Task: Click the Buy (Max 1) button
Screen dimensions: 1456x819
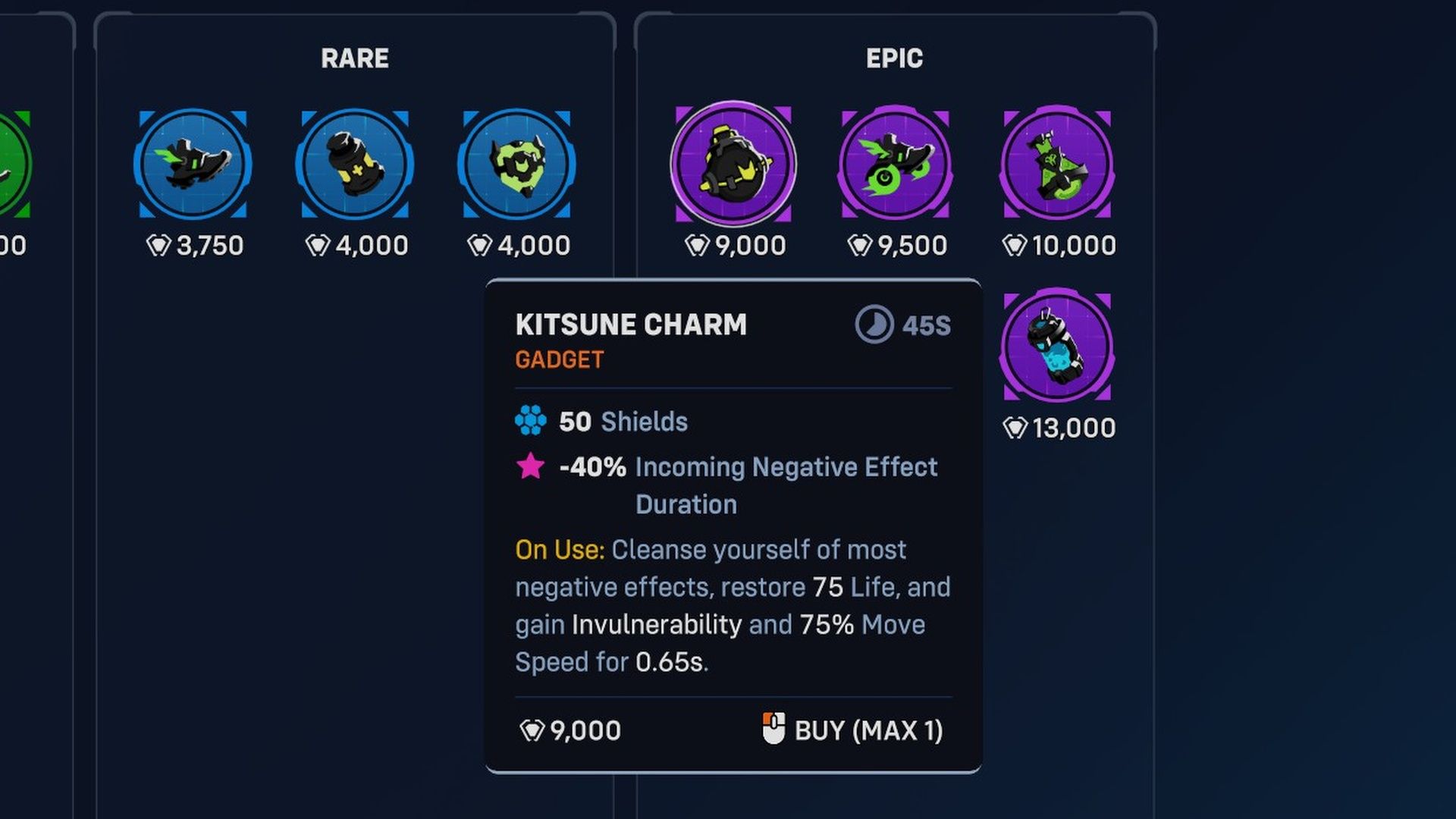Action: click(x=868, y=730)
